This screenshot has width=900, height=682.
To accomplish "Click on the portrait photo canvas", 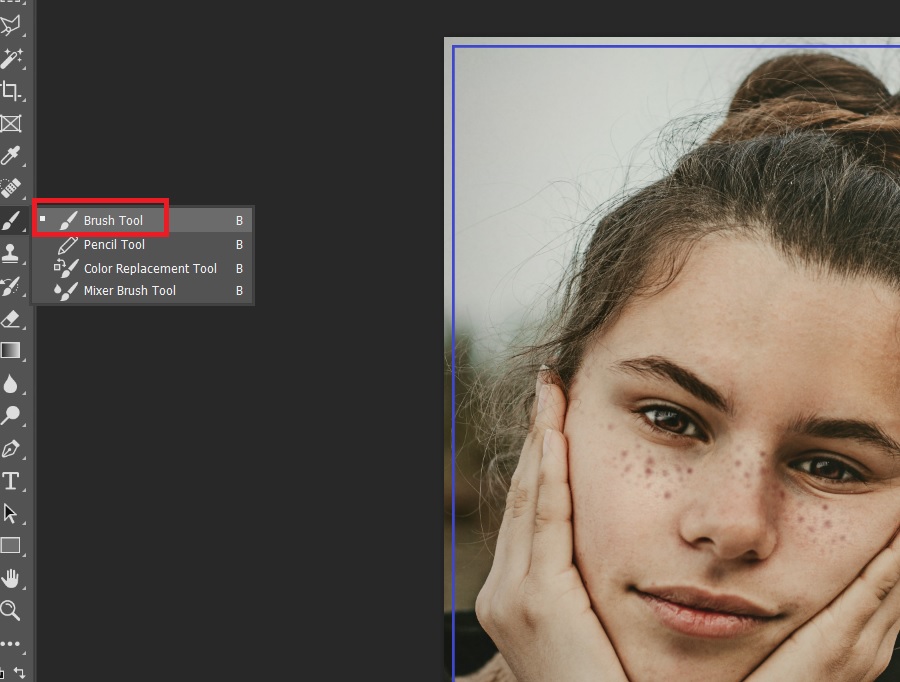I will [x=672, y=359].
